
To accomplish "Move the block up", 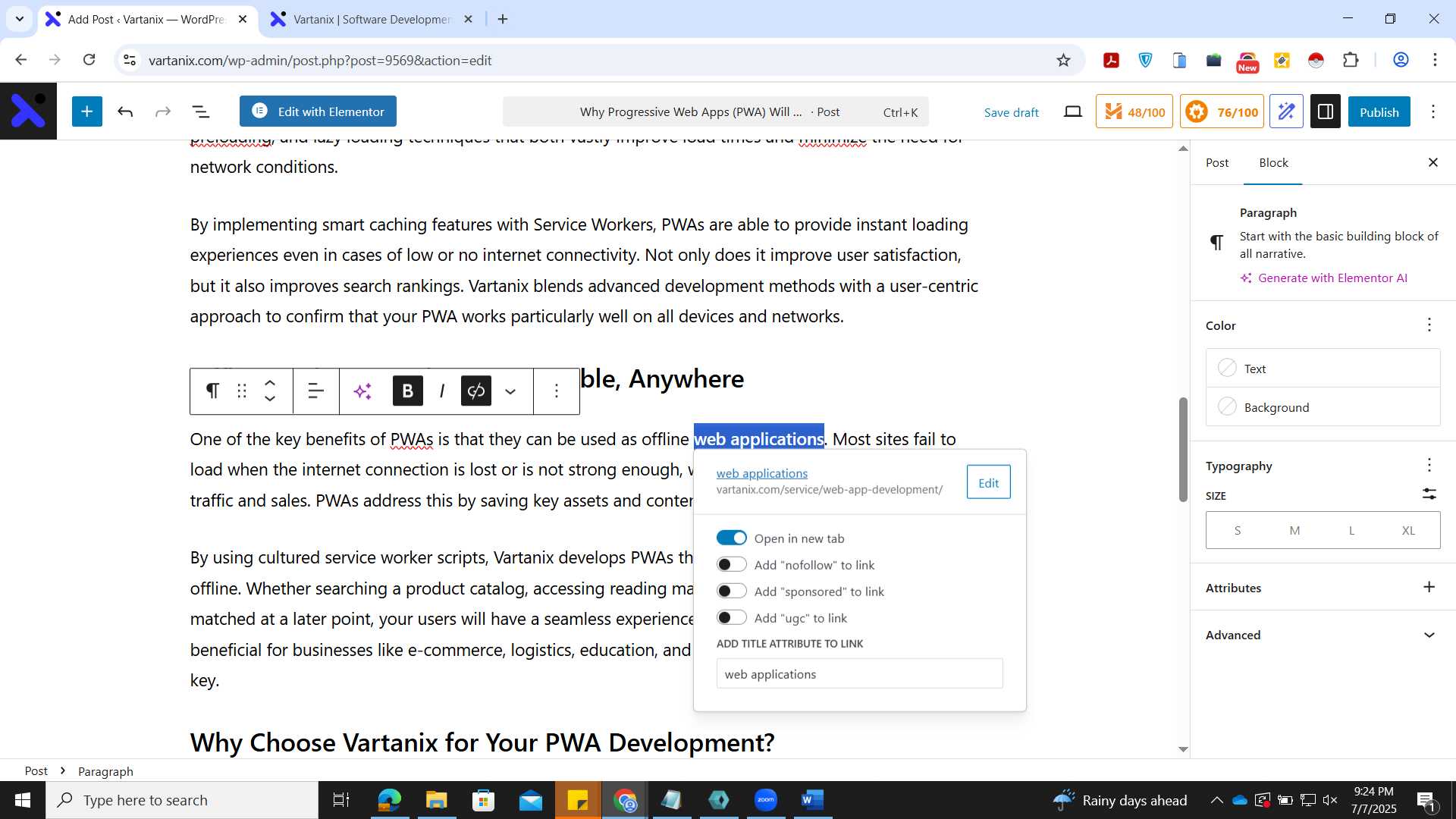I will 270,383.
